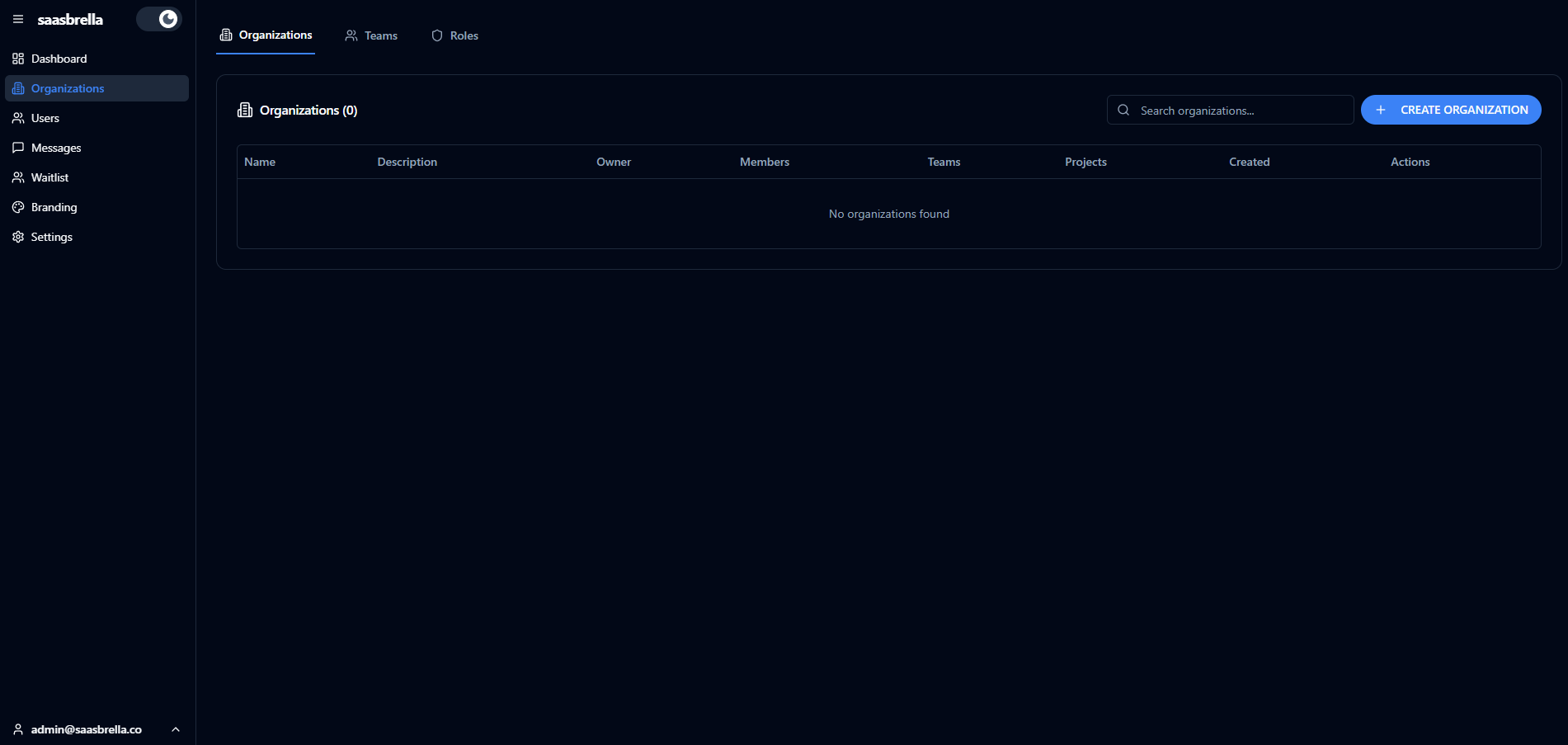
Task: Open the Branding palette icon
Action: point(18,207)
